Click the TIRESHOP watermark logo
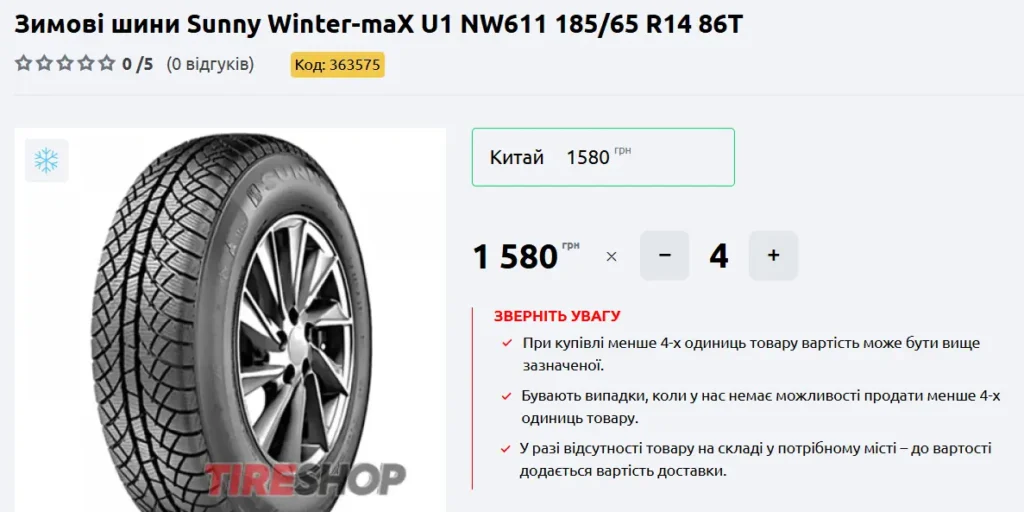Screen dimensions: 1024x512 coord(304,479)
